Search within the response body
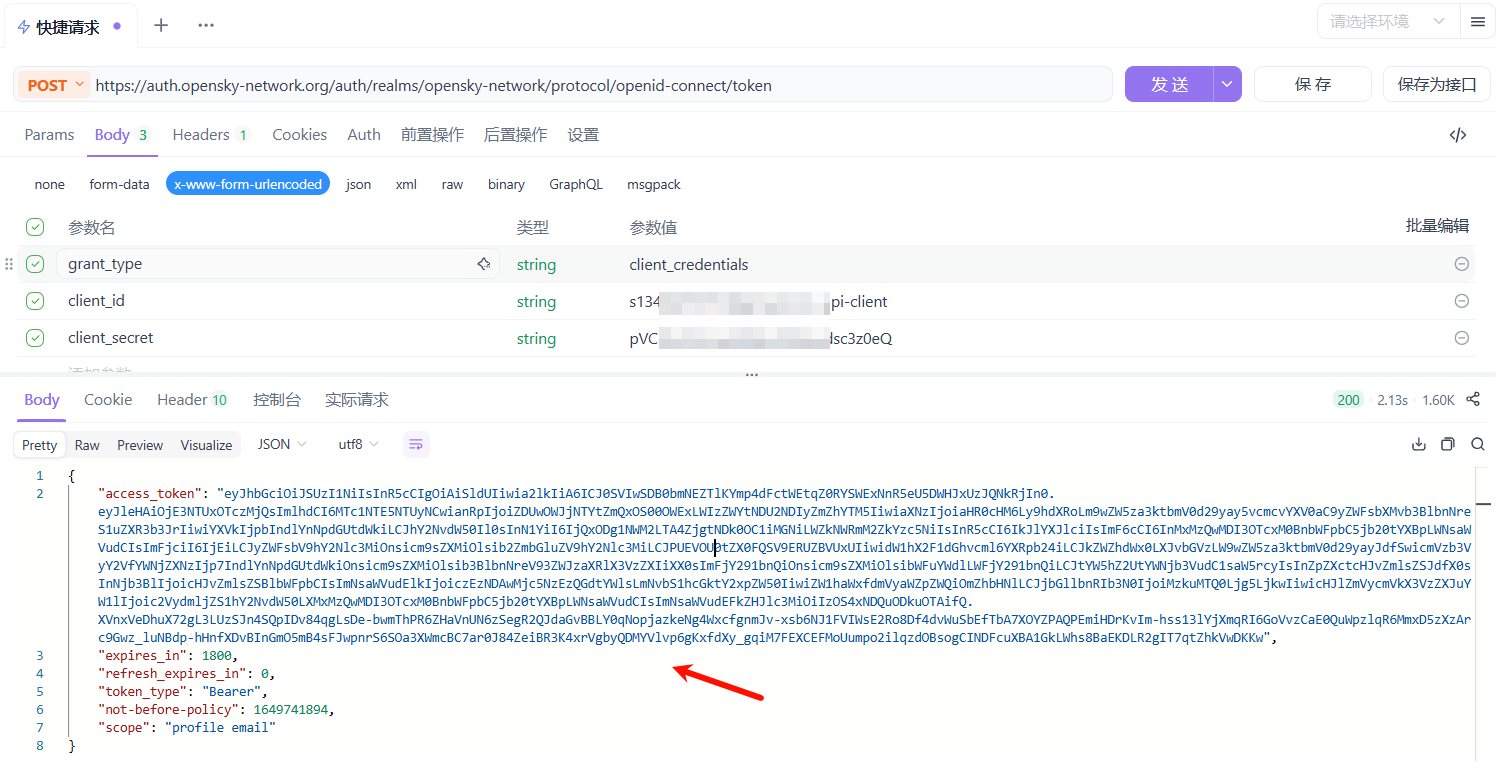 click(1478, 443)
